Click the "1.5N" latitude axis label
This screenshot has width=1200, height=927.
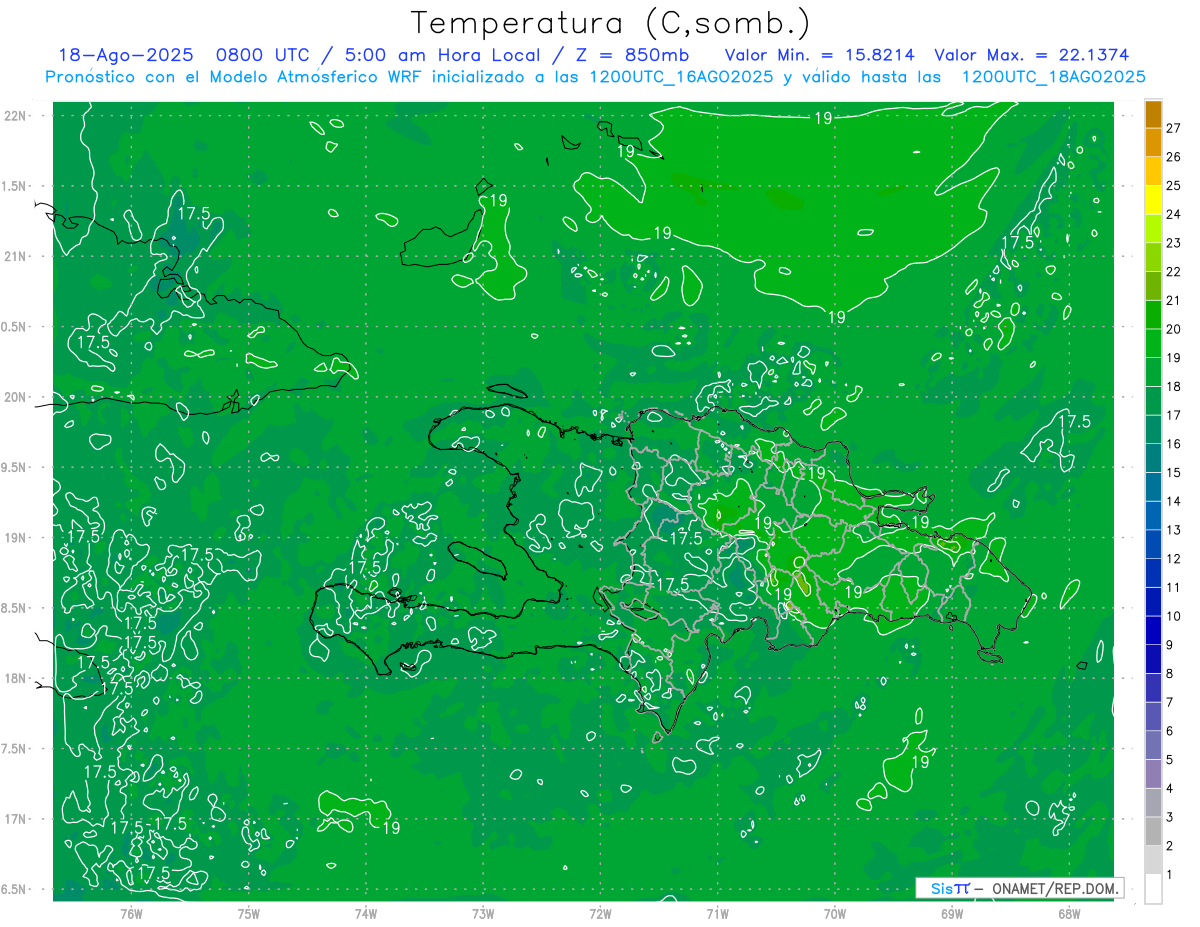point(15,187)
